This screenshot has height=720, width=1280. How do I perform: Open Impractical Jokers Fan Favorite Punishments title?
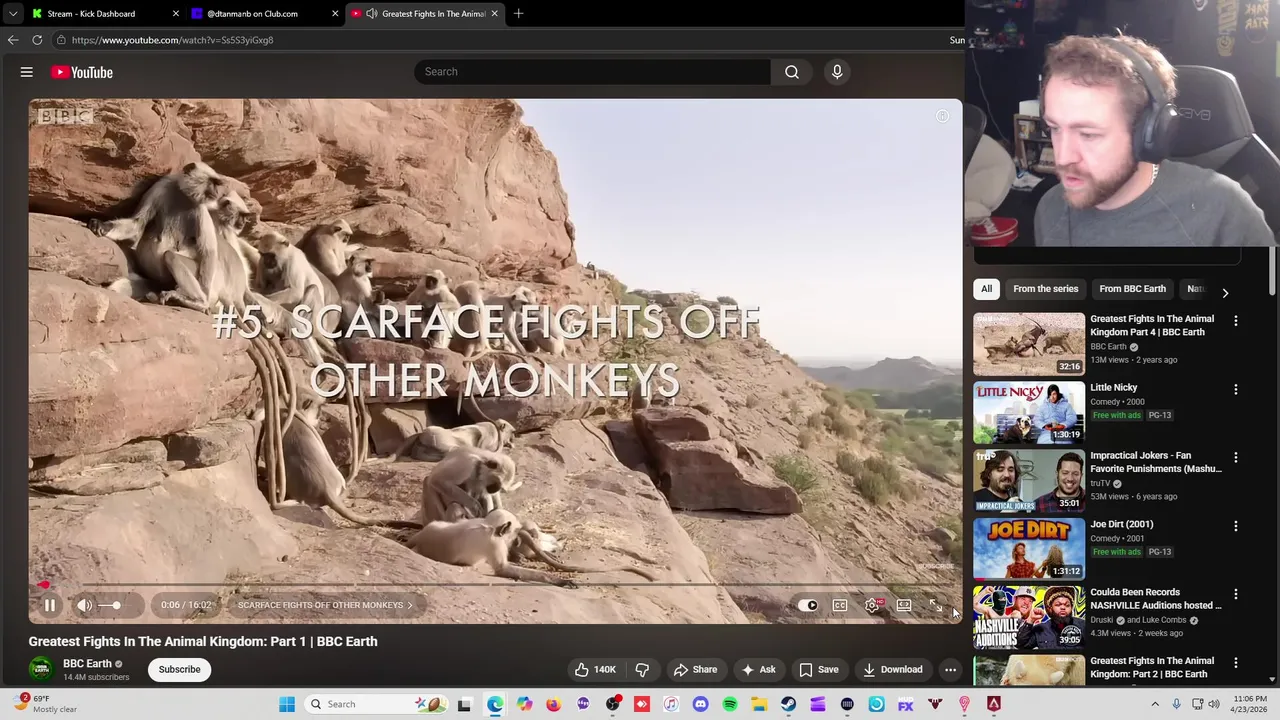tap(1156, 462)
